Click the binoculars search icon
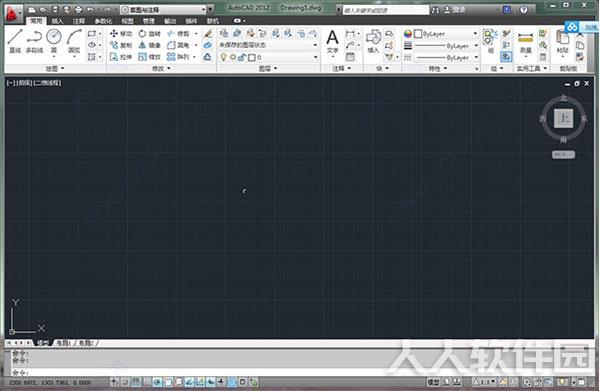 (435, 10)
